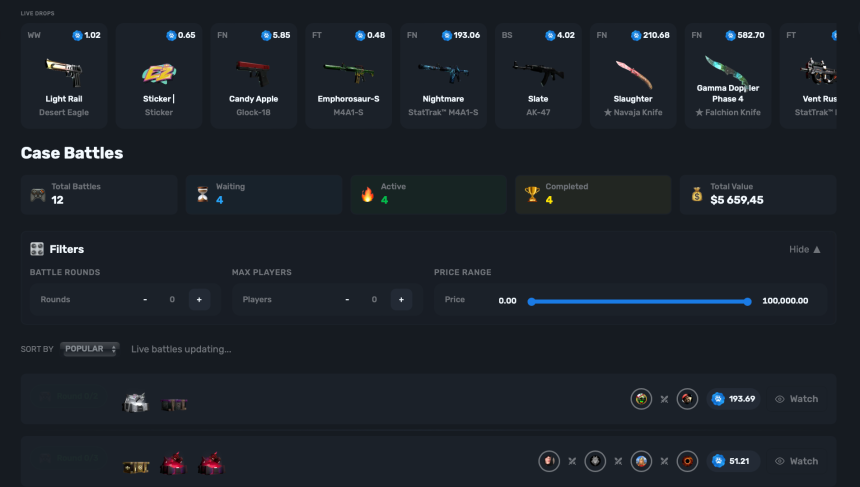Viewport: 860px width, 487px height.
Task: Click the coin icon beside 193.69 price
Action: 718,399
